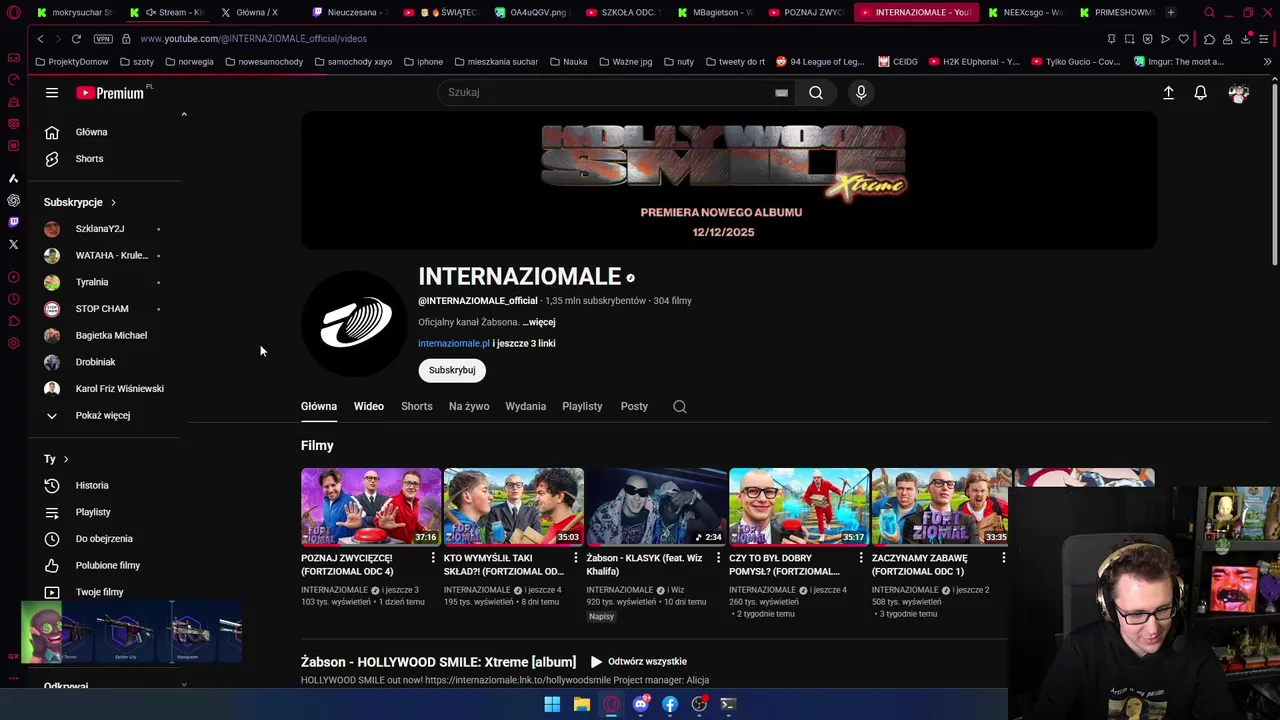
Task: Open the internaziomale.pl link
Action: [454, 344]
